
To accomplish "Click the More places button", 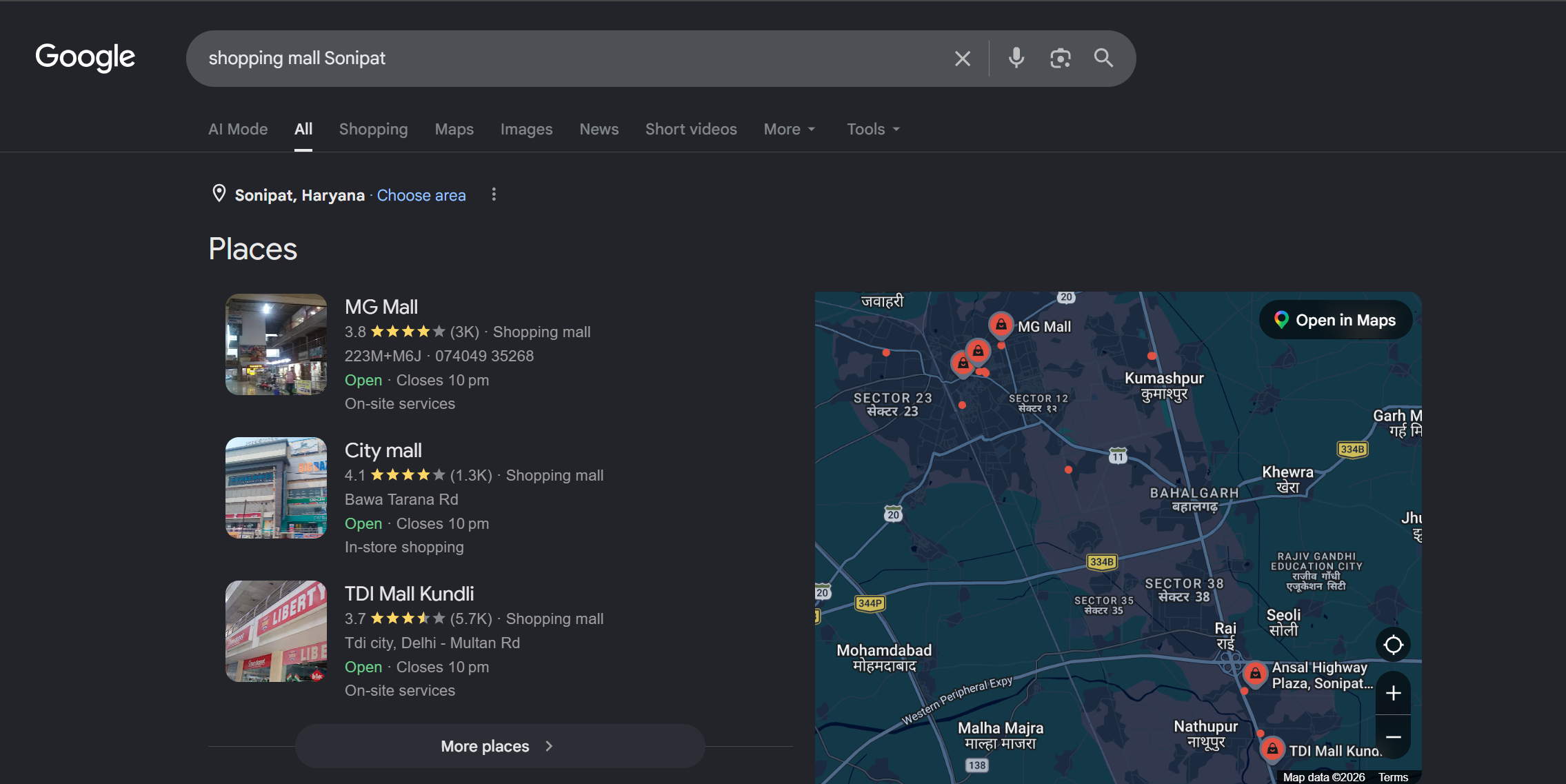I will (499, 746).
